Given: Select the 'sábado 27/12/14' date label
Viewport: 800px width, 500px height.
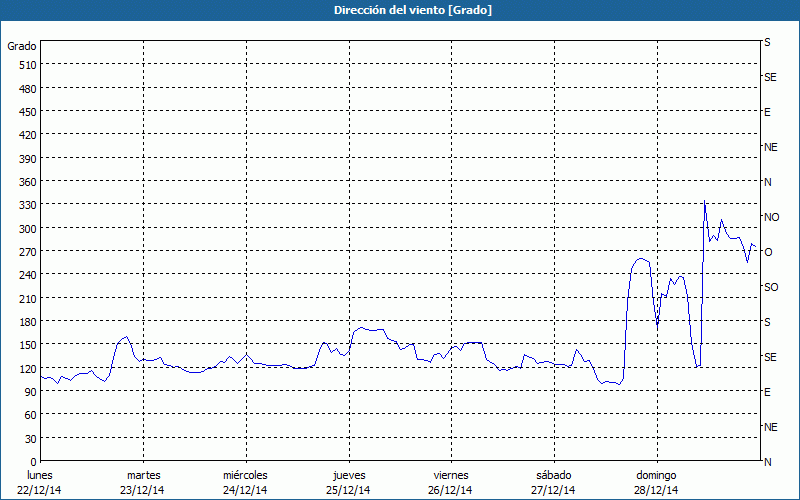Looking at the screenshot, I should click(x=553, y=482).
